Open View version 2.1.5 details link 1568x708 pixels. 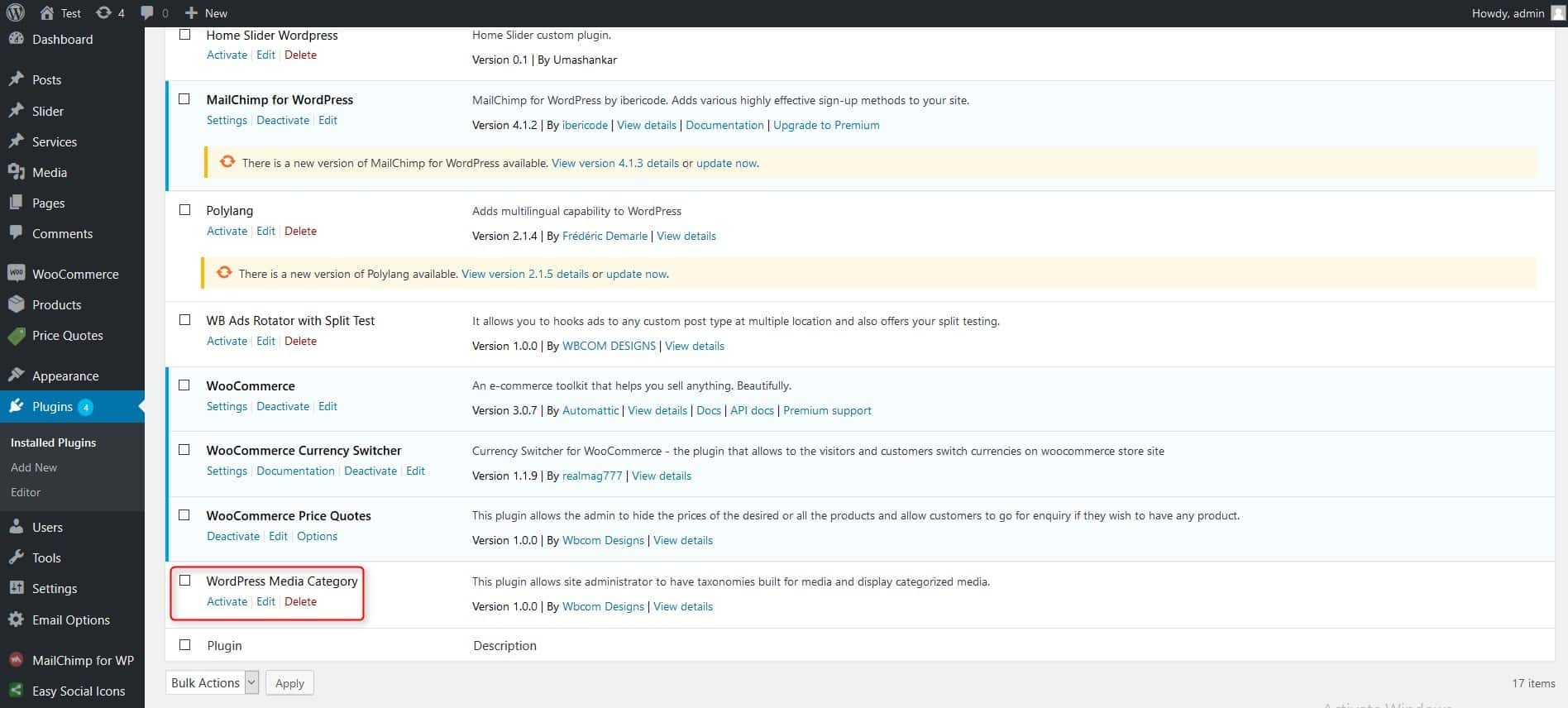[x=525, y=274]
